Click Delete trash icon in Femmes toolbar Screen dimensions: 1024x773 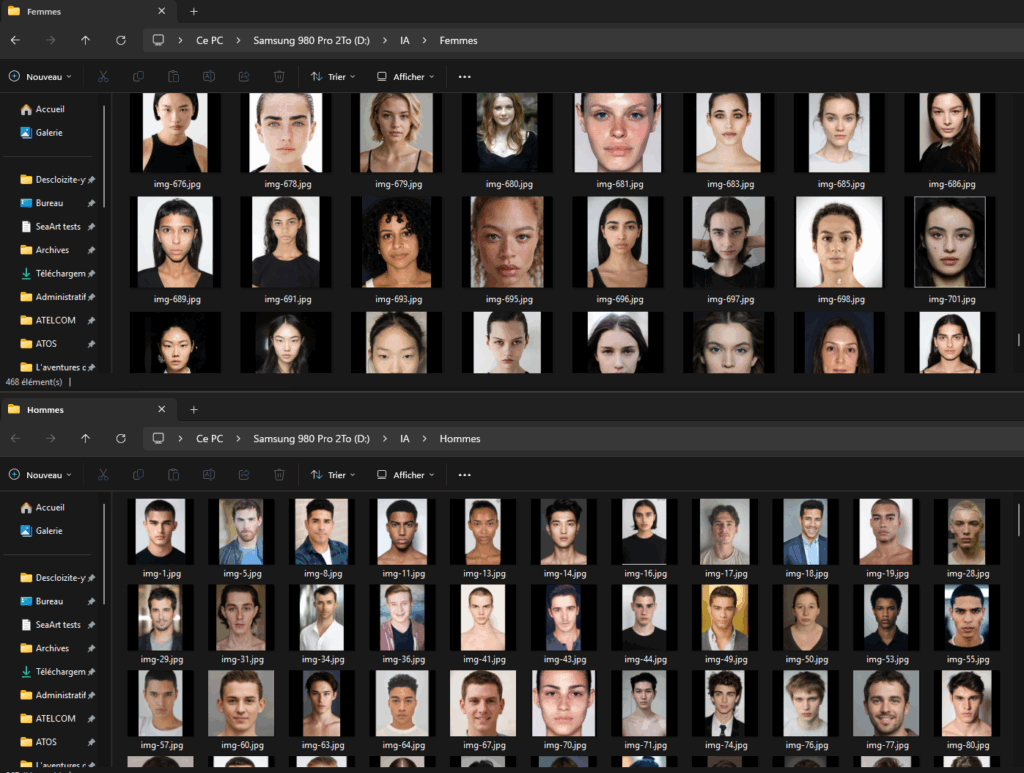[280, 77]
